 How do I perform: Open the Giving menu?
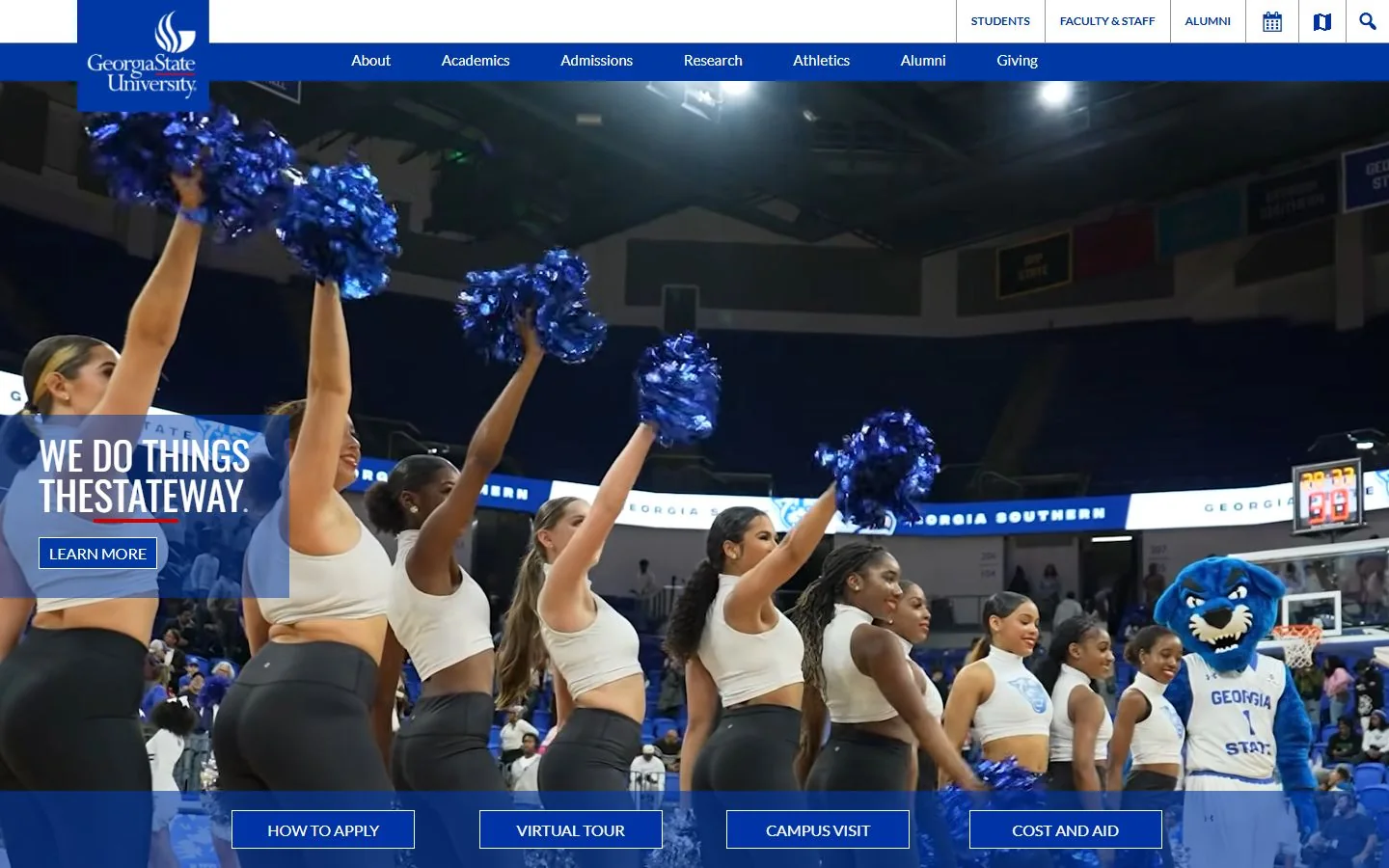click(1017, 61)
